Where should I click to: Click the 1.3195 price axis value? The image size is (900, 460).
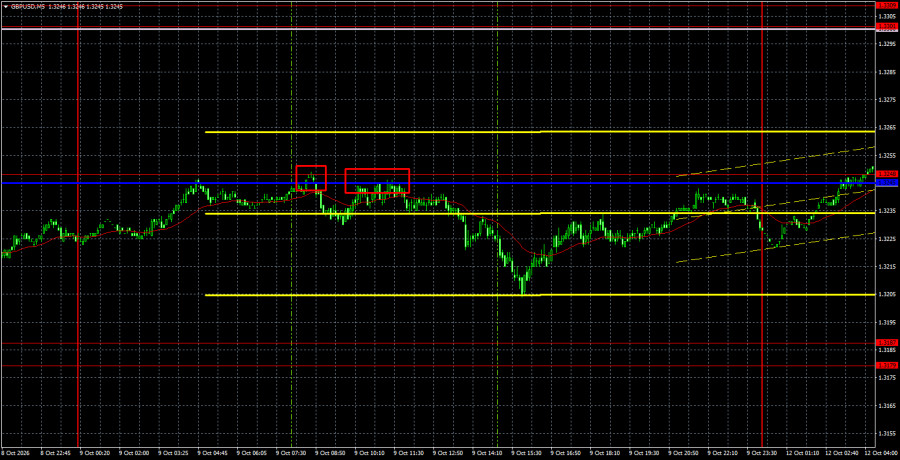885,322
